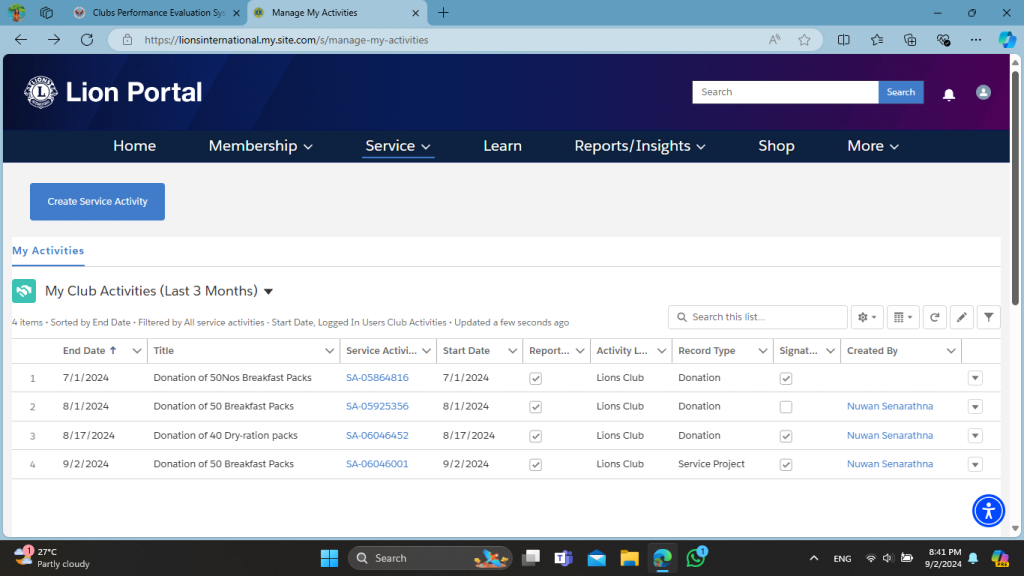The image size is (1024, 576).
Task: Toggle browser split screen
Action: click(x=844, y=40)
